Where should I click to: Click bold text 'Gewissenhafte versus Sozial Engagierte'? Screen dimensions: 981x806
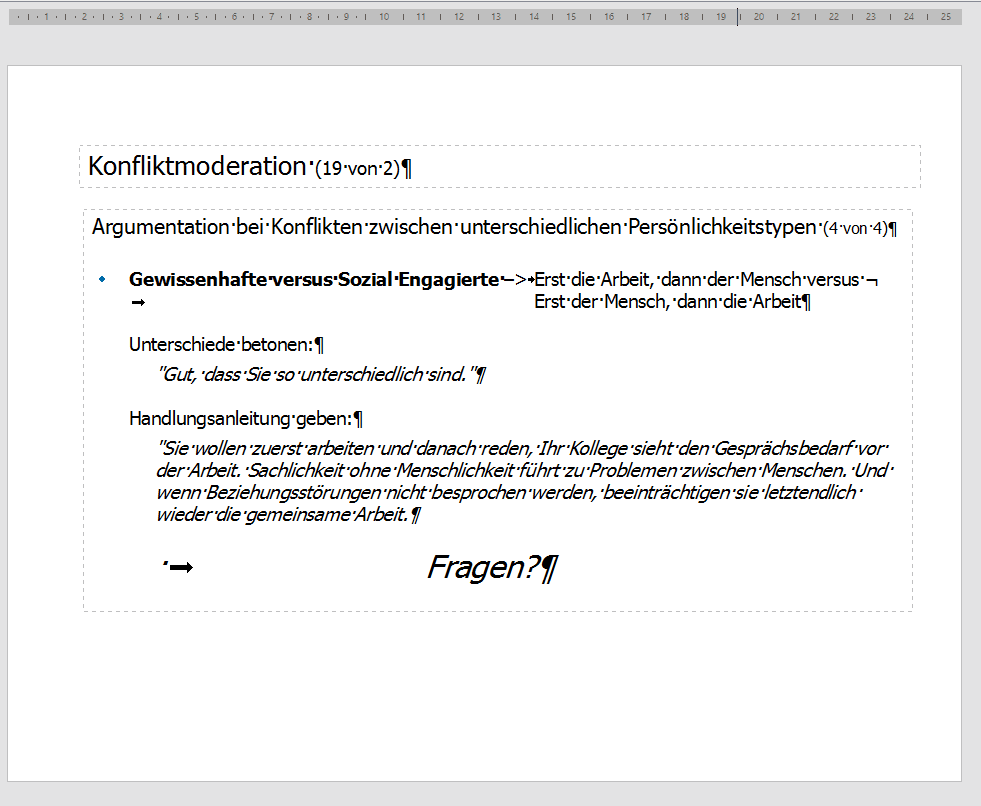point(313,281)
